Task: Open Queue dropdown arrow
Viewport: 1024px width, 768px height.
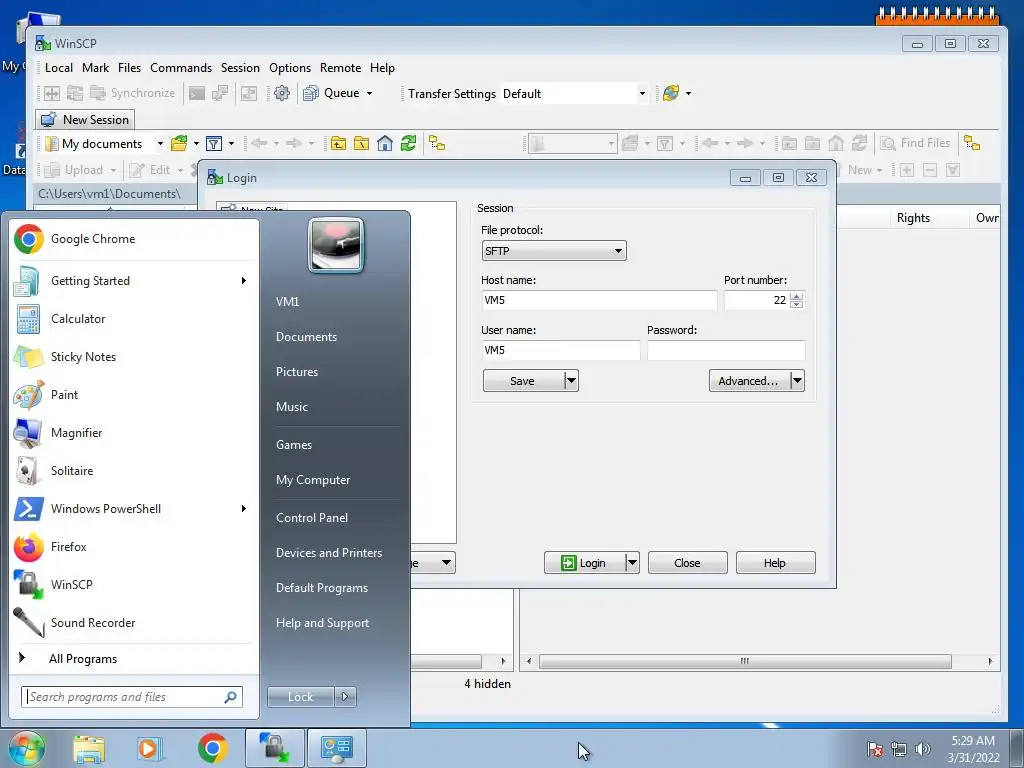Action: pyautogui.click(x=369, y=93)
